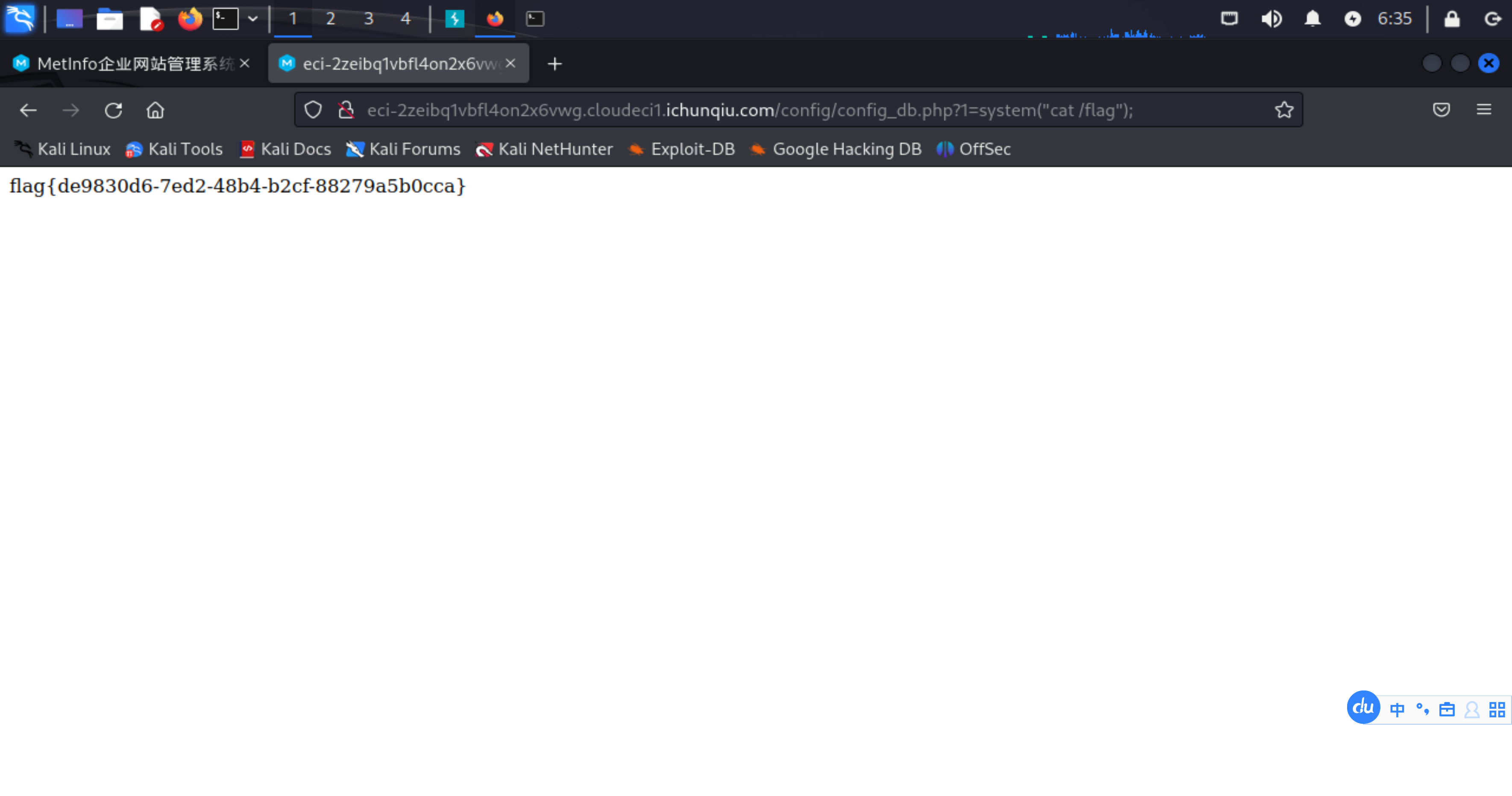Open the Kali Tools bookmark
This screenshot has width=1512, height=796.
[x=174, y=149]
